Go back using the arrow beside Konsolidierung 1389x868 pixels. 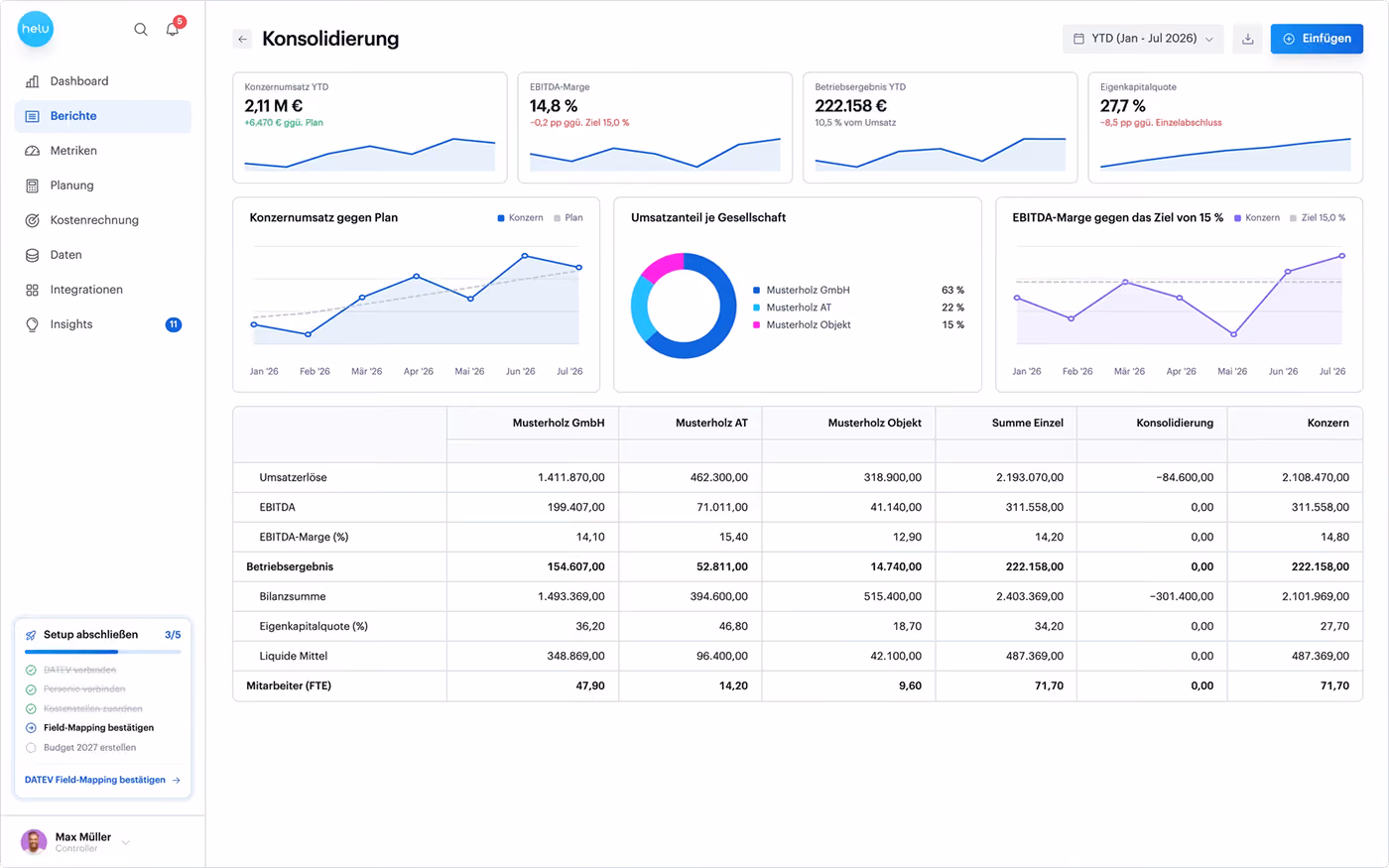(242, 39)
